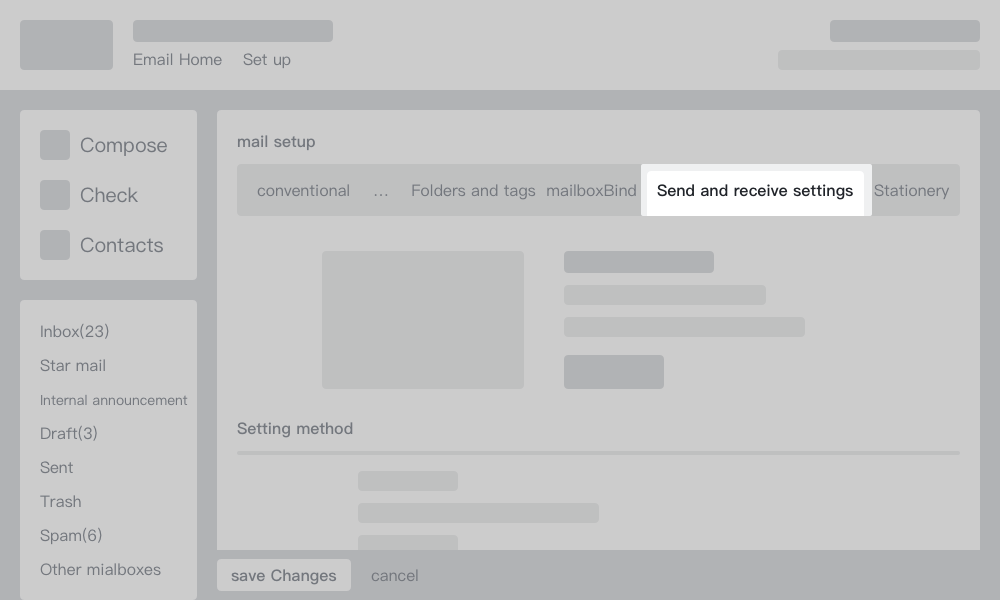1000x600 pixels.
Task: Click the Compose icon square
Action: pos(55,145)
